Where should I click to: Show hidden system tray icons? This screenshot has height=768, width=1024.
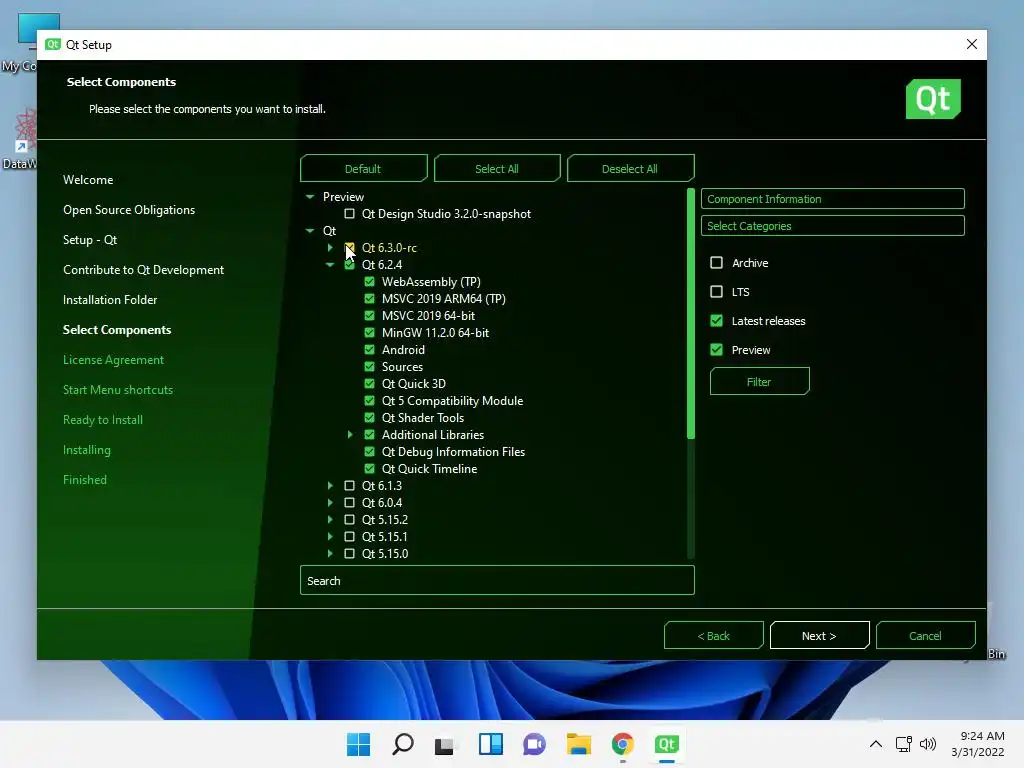(876, 744)
